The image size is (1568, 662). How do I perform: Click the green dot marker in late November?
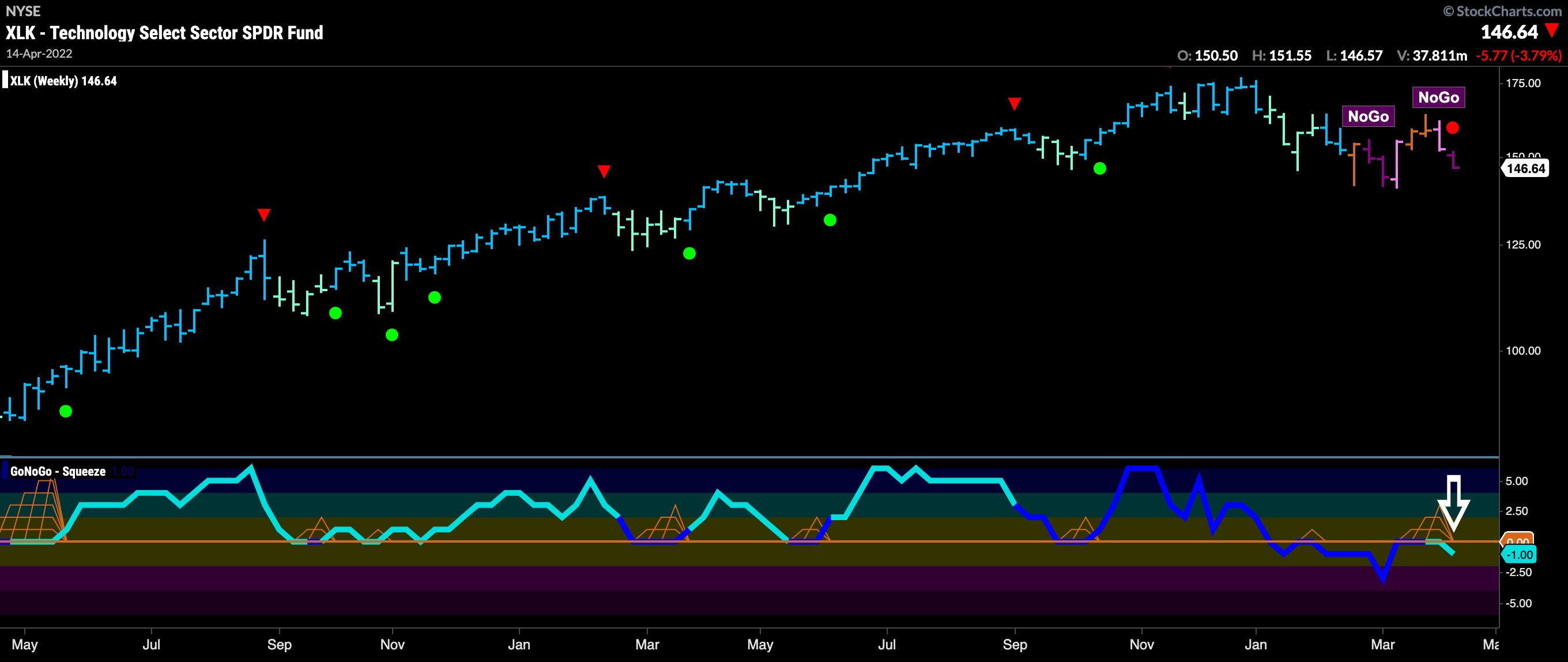[x=435, y=297]
